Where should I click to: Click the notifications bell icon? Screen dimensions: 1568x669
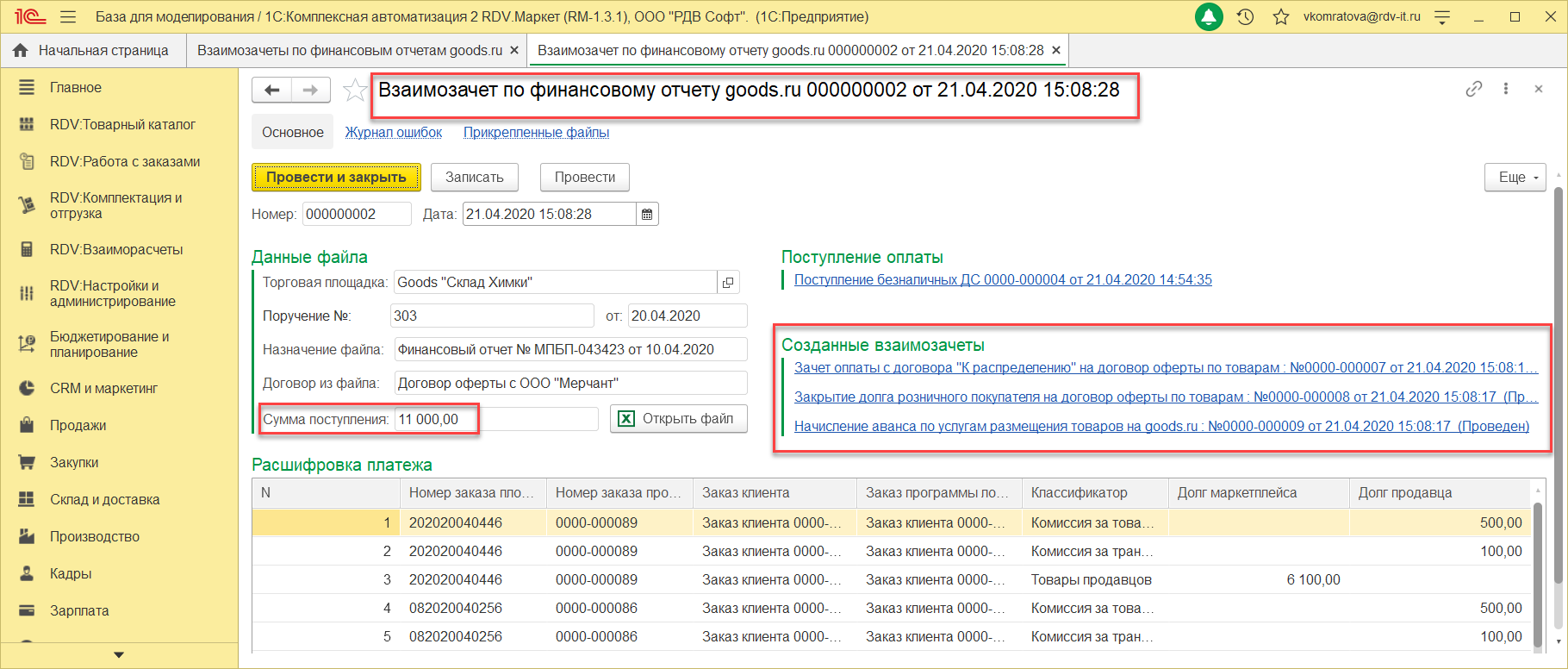click(1209, 16)
